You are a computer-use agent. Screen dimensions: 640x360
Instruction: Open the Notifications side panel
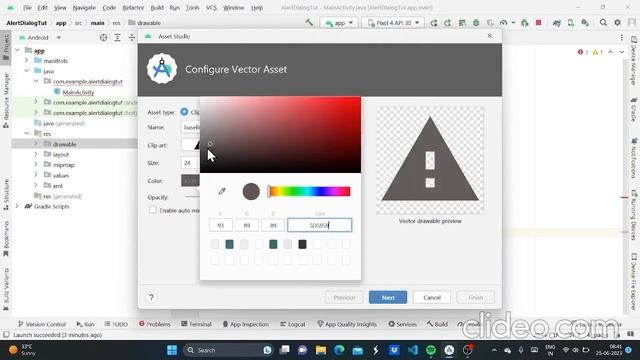click(634, 158)
